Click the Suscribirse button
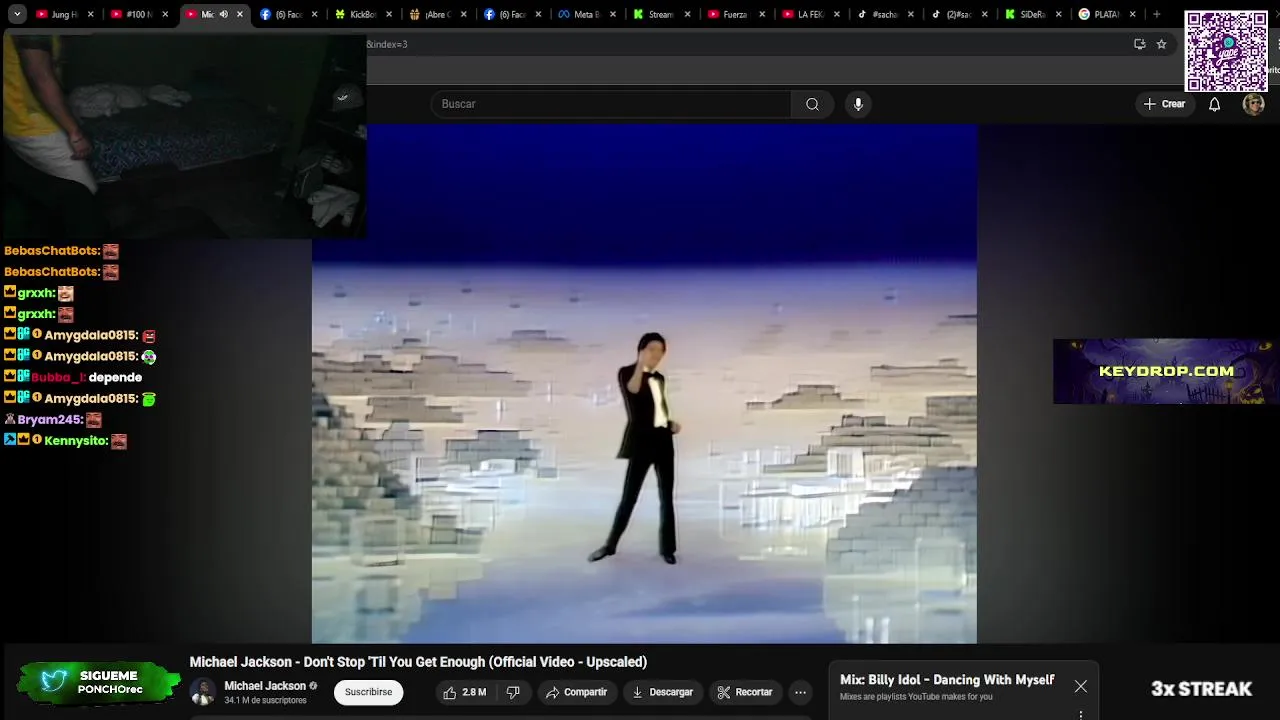The image size is (1280, 720). [368, 692]
